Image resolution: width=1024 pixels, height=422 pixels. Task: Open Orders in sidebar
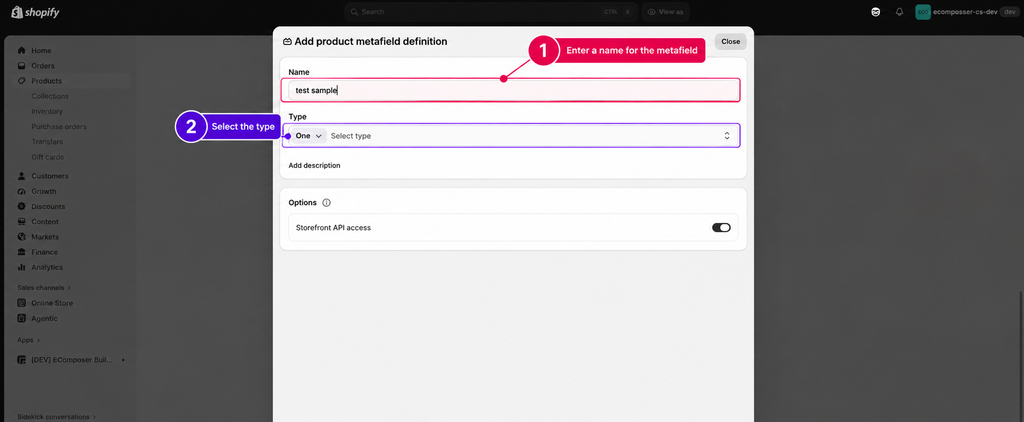coord(43,66)
